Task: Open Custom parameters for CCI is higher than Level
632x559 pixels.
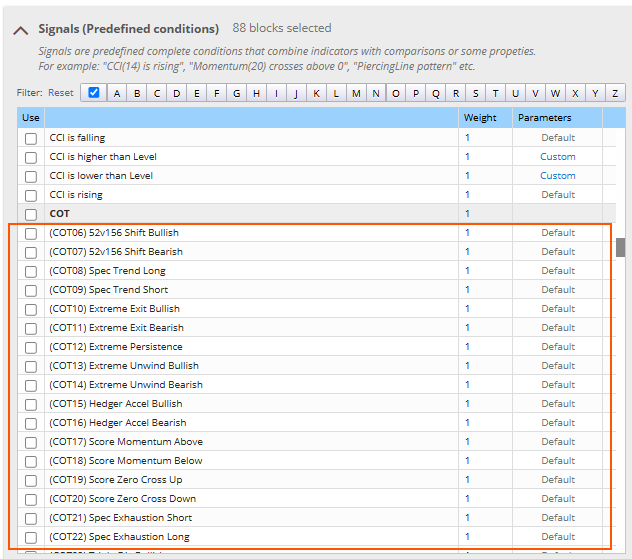Action: pyautogui.click(x=558, y=157)
